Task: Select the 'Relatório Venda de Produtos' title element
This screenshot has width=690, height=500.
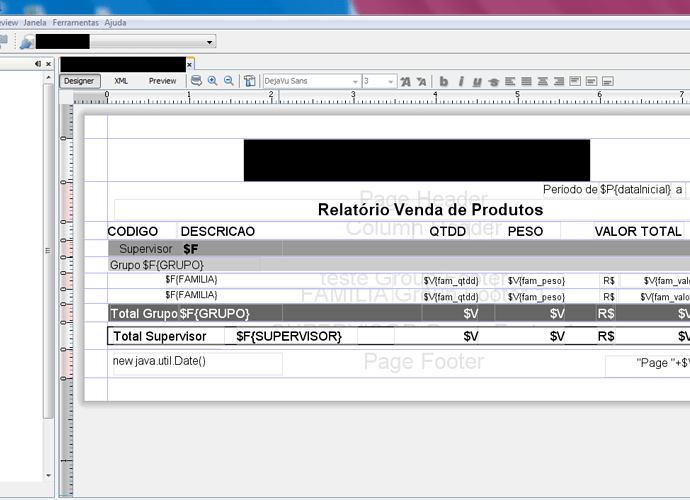Action: pyautogui.click(x=430, y=210)
